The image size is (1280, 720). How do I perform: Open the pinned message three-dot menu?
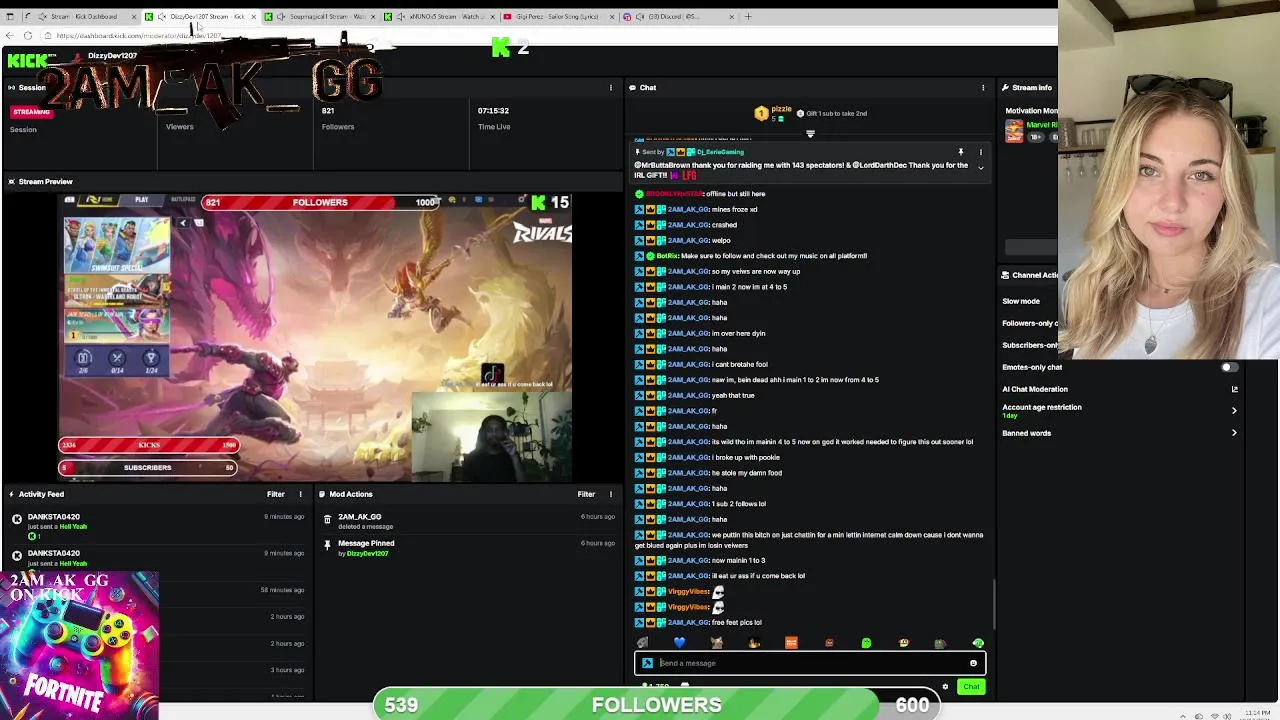click(x=980, y=152)
